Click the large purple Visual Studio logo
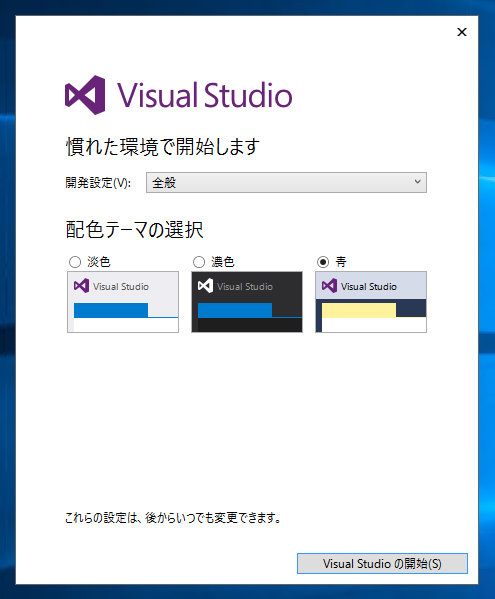 [178, 95]
